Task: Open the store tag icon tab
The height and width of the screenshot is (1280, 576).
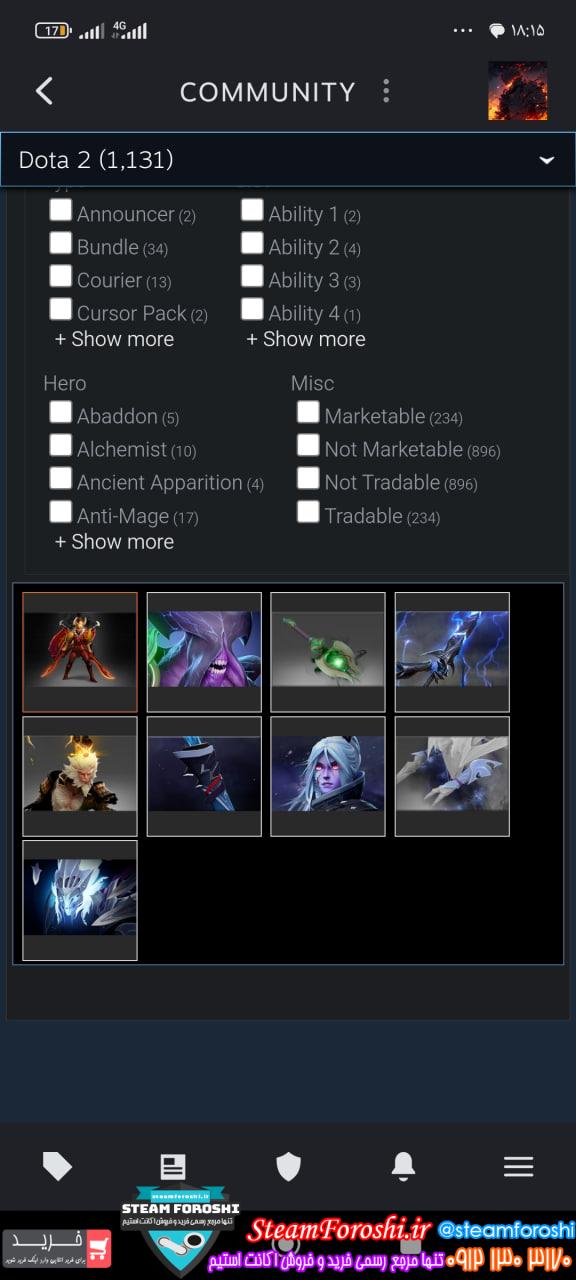Action: tap(57, 1166)
